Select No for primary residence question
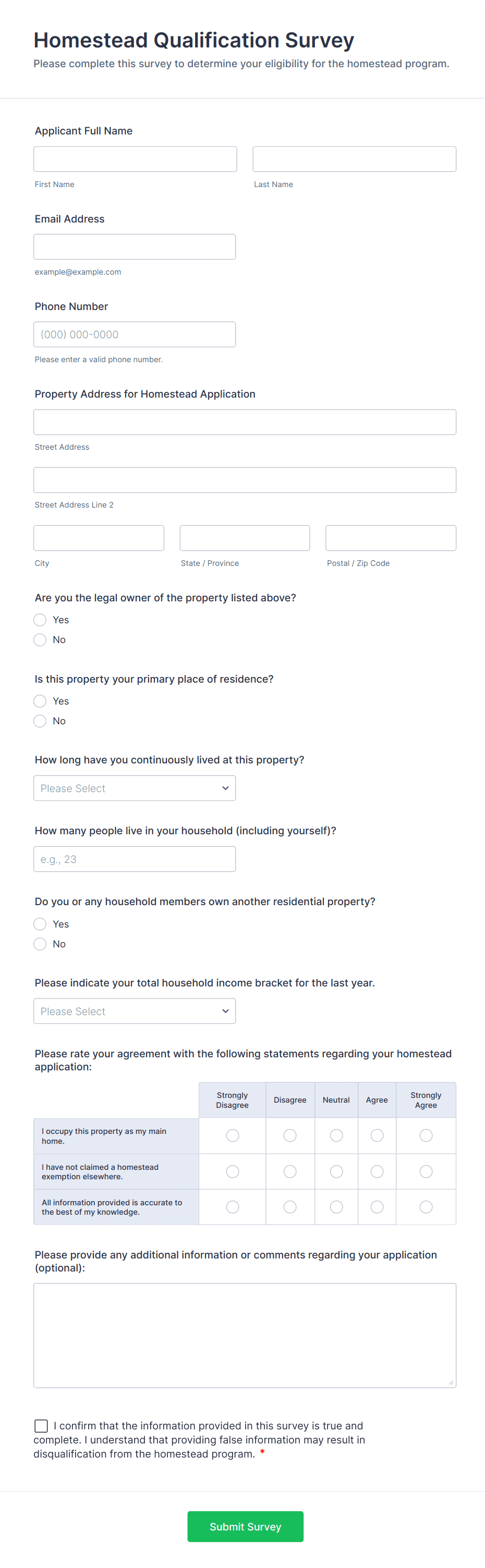 point(40,721)
